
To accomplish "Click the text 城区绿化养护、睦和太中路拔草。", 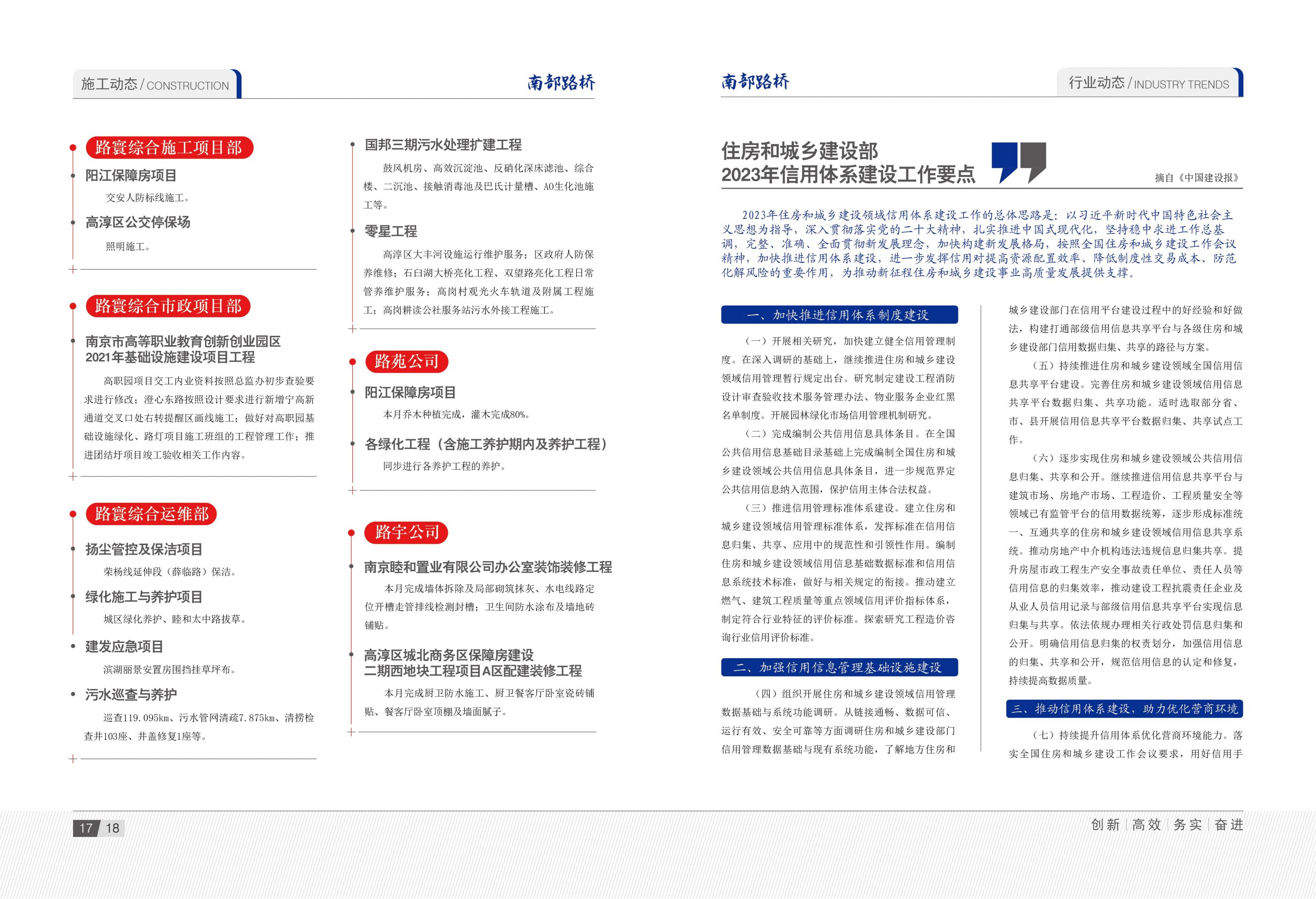I will (175, 619).
